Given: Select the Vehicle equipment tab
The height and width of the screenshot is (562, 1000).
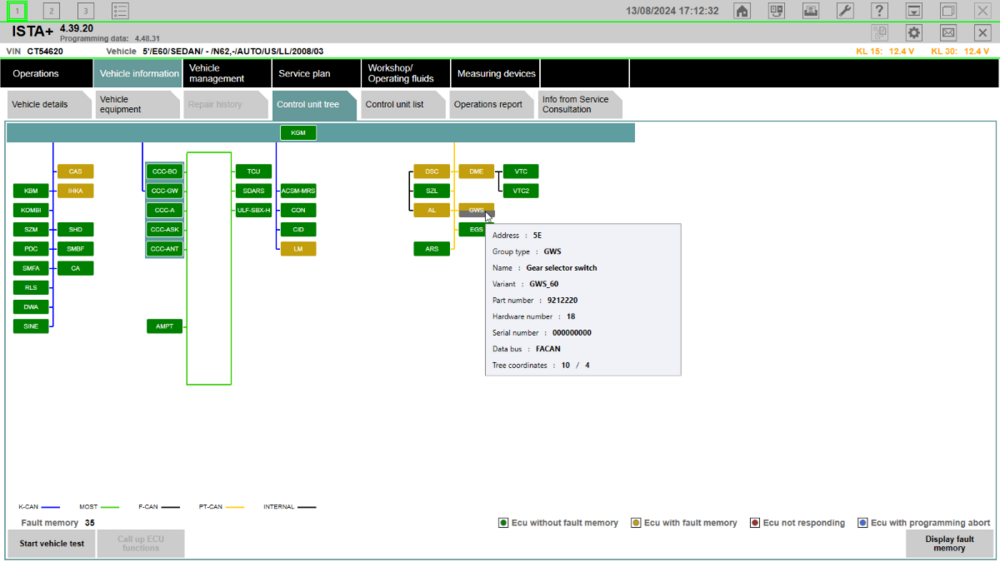Looking at the screenshot, I should pos(136,105).
